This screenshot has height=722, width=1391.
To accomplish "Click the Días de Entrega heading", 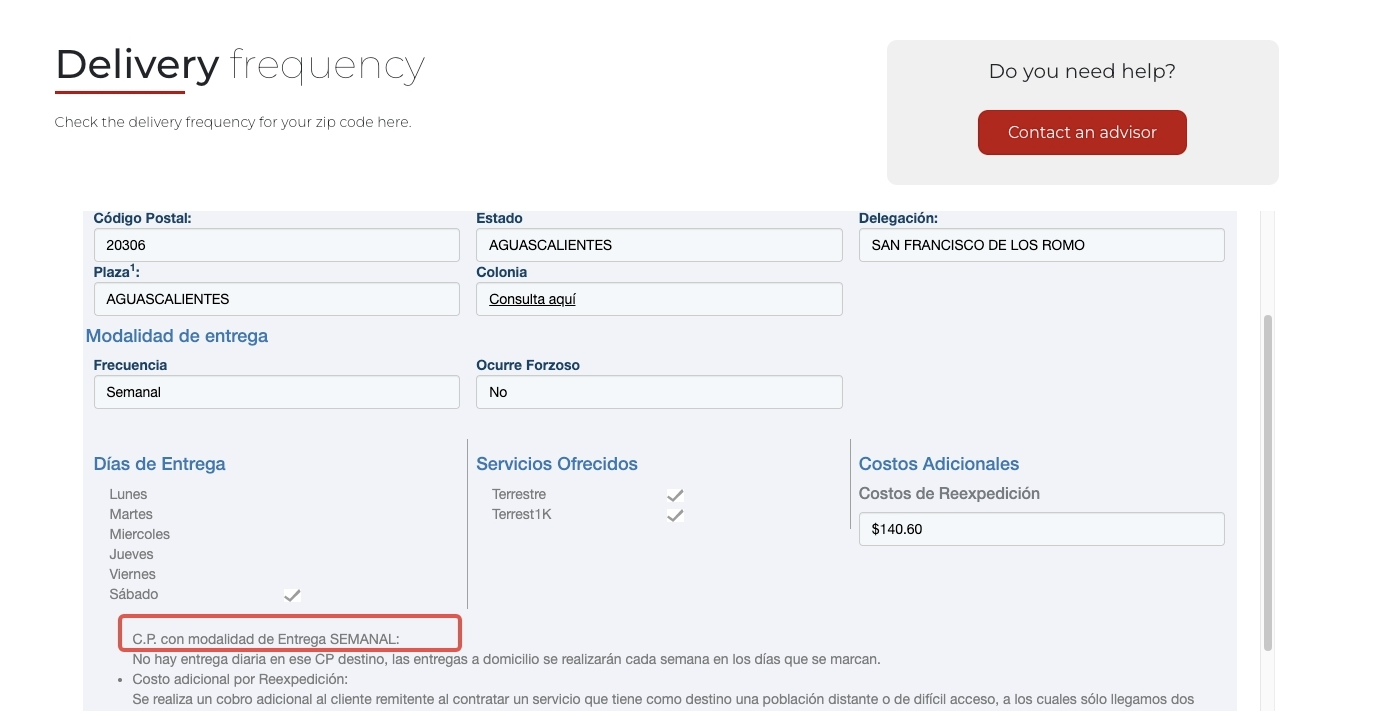I will pos(160,464).
